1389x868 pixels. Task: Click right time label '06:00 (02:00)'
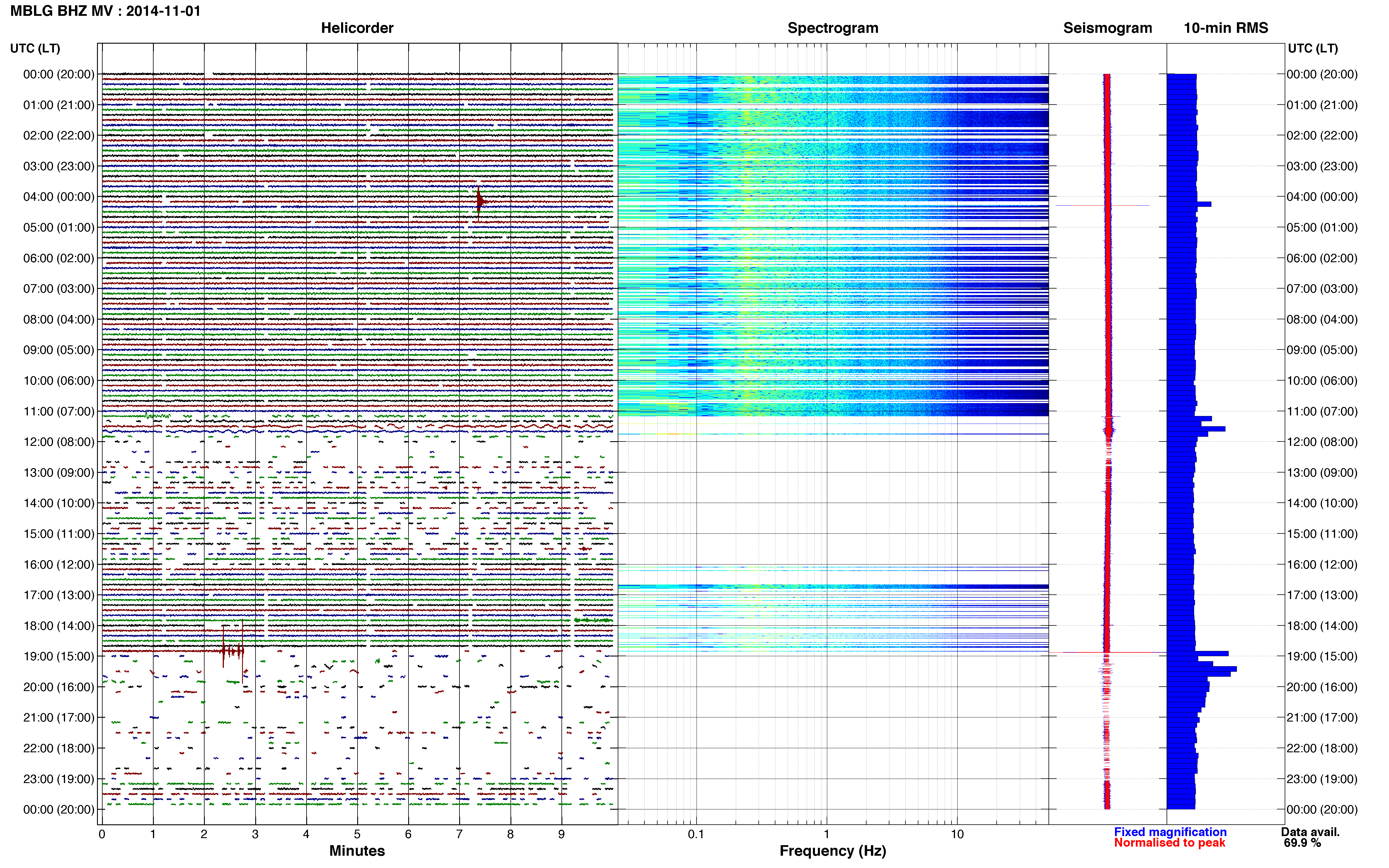coord(1322,258)
